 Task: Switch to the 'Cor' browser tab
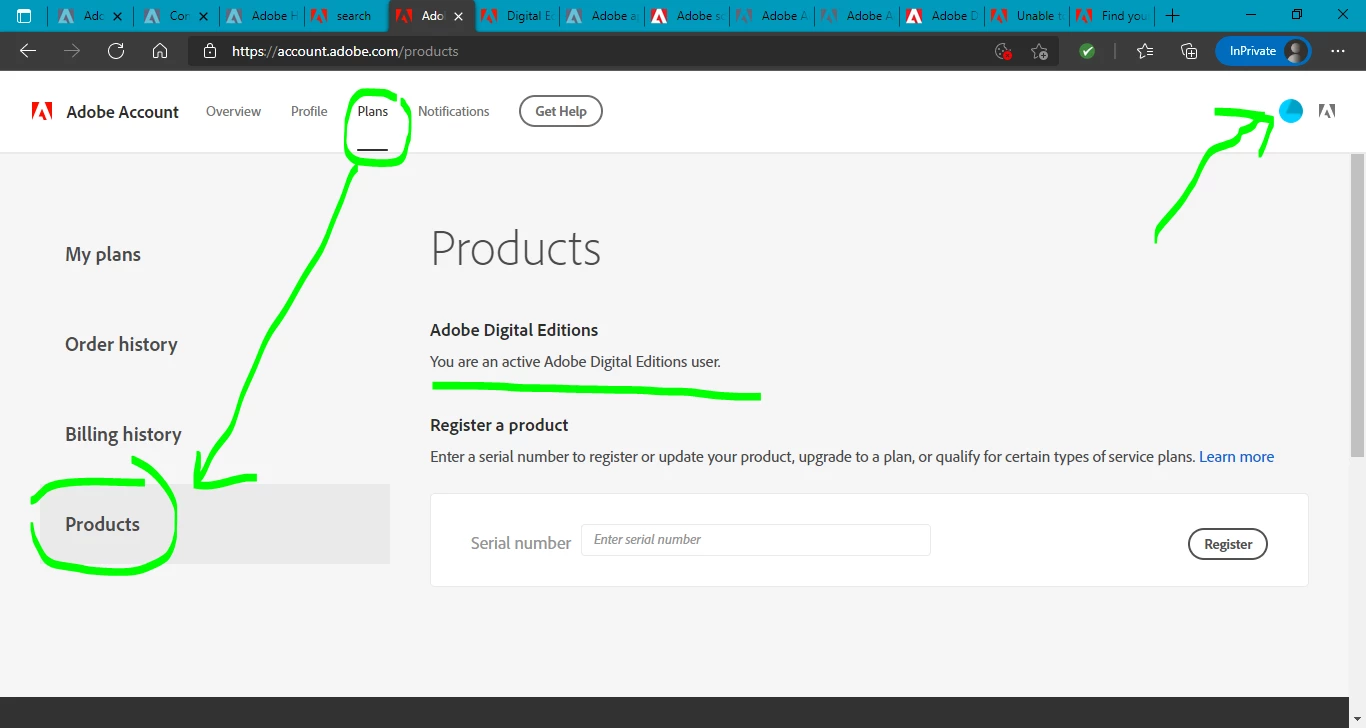[x=176, y=16]
